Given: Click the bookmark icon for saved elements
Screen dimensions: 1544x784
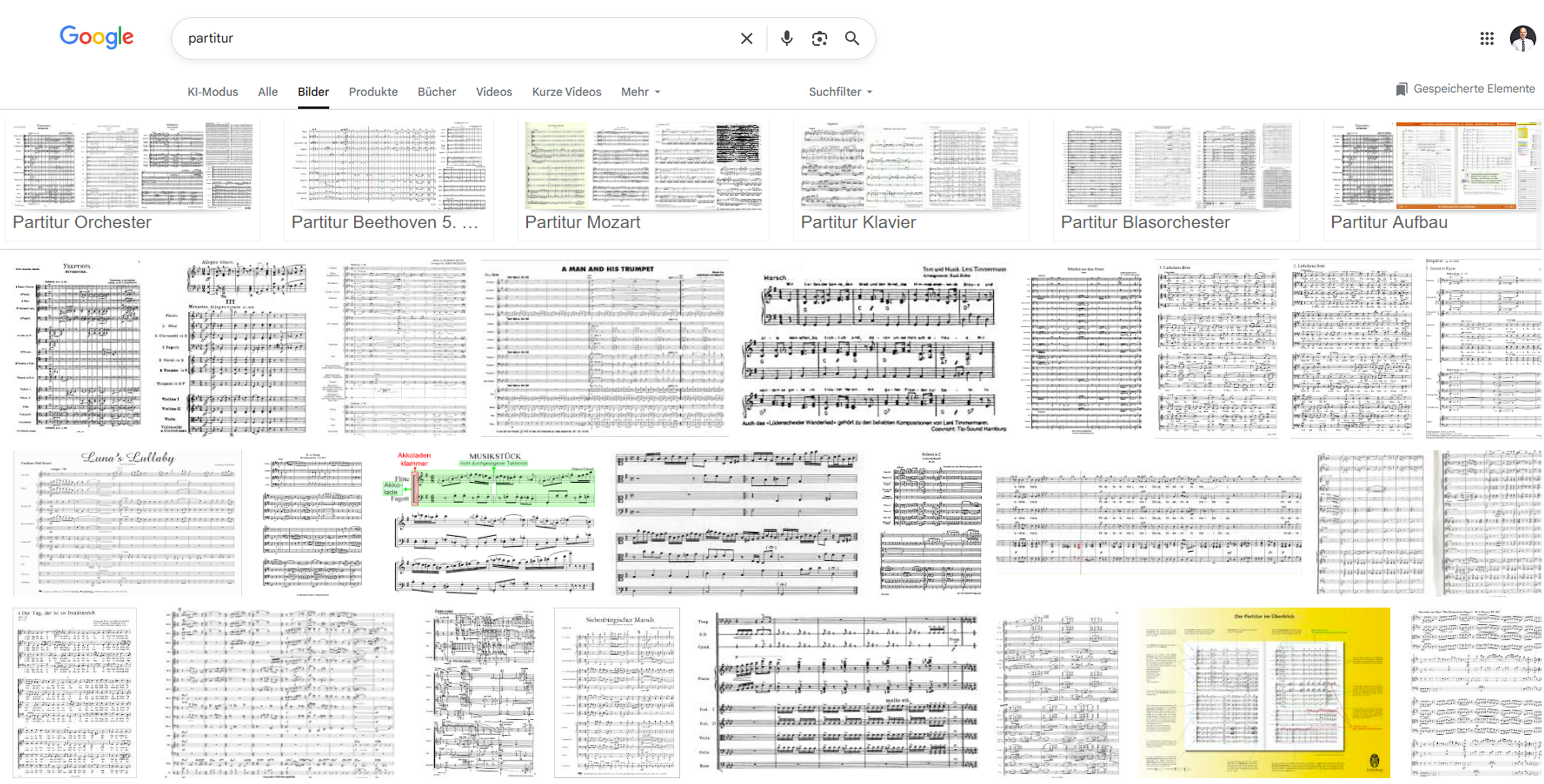Looking at the screenshot, I should tap(1401, 89).
